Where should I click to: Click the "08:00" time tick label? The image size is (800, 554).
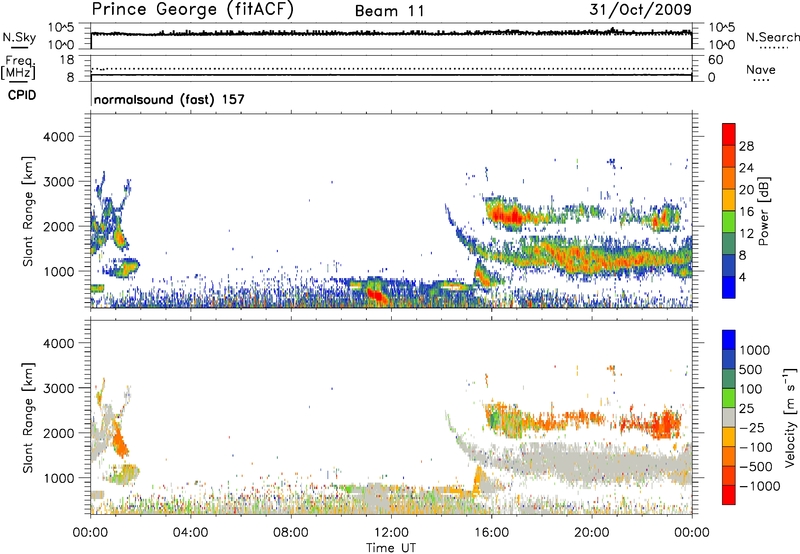290,533
